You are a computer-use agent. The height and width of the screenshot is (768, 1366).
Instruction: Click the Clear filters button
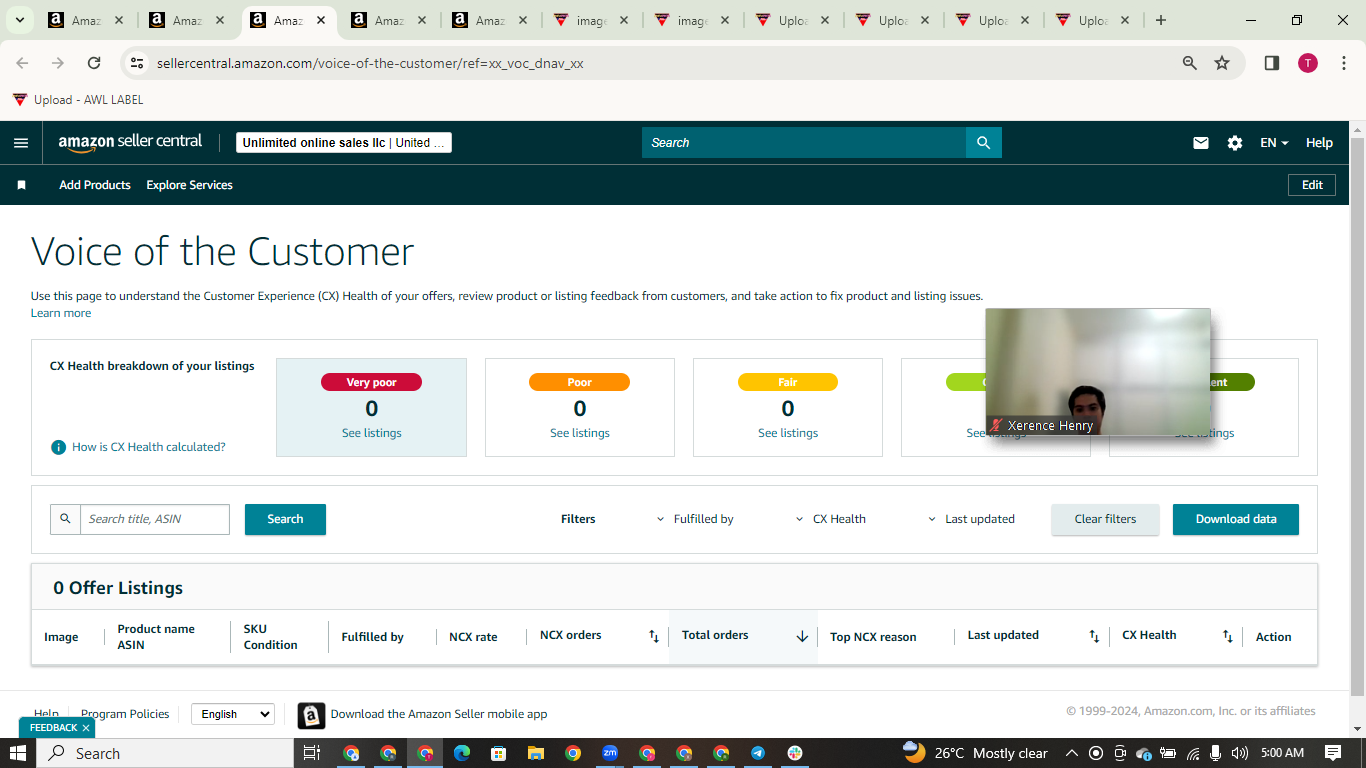coord(1105,519)
